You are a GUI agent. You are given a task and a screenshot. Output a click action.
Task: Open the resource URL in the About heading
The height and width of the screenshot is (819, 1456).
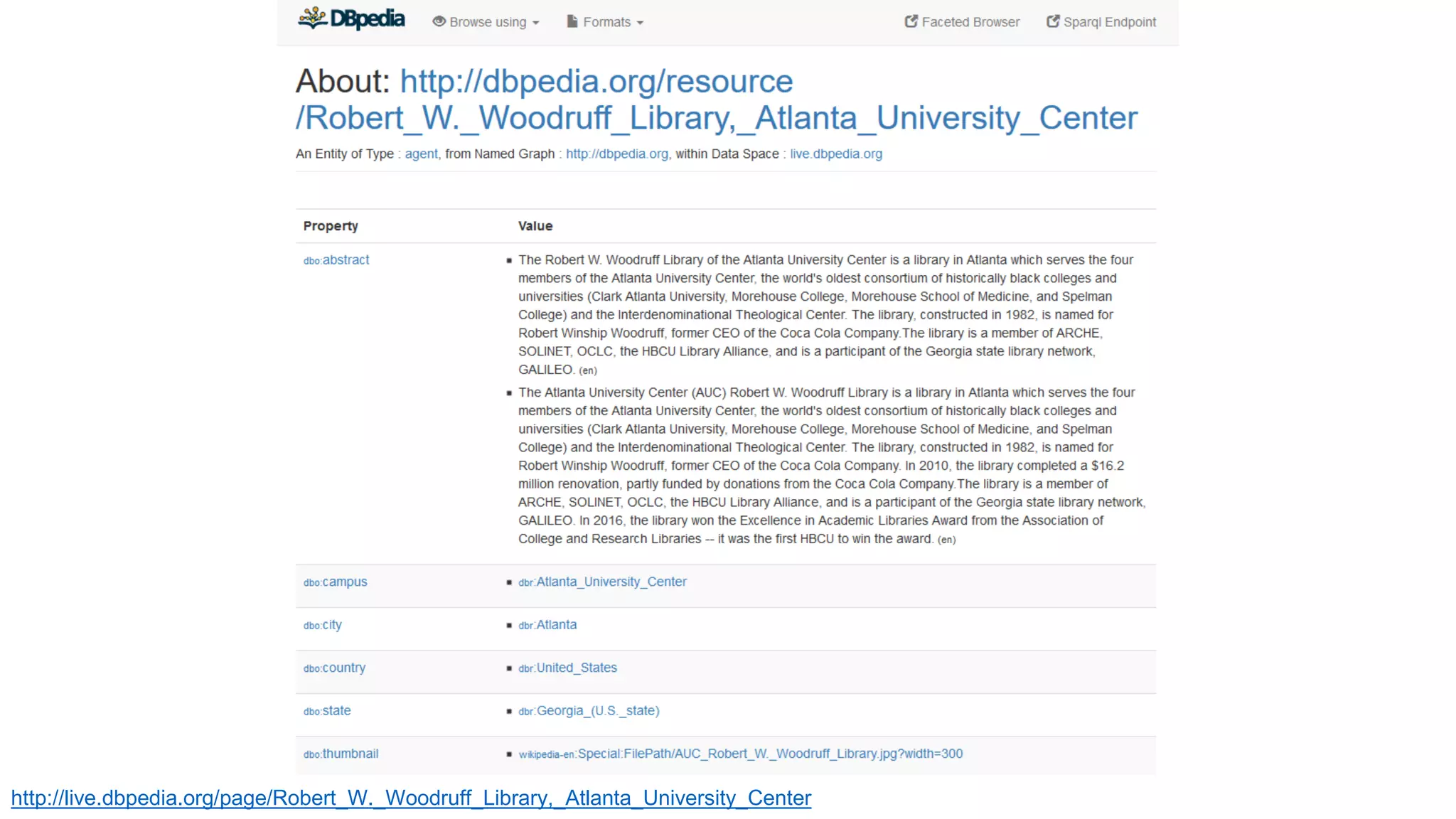(717, 100)
